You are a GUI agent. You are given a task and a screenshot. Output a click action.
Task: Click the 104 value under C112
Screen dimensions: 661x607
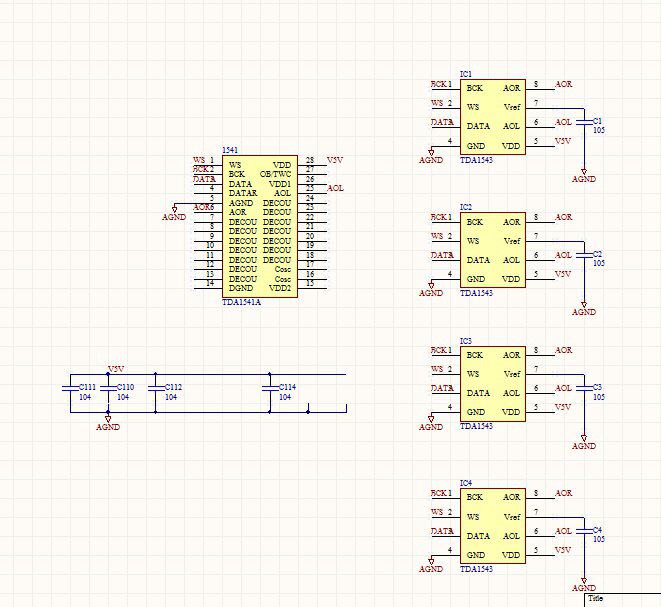[171, 397]
